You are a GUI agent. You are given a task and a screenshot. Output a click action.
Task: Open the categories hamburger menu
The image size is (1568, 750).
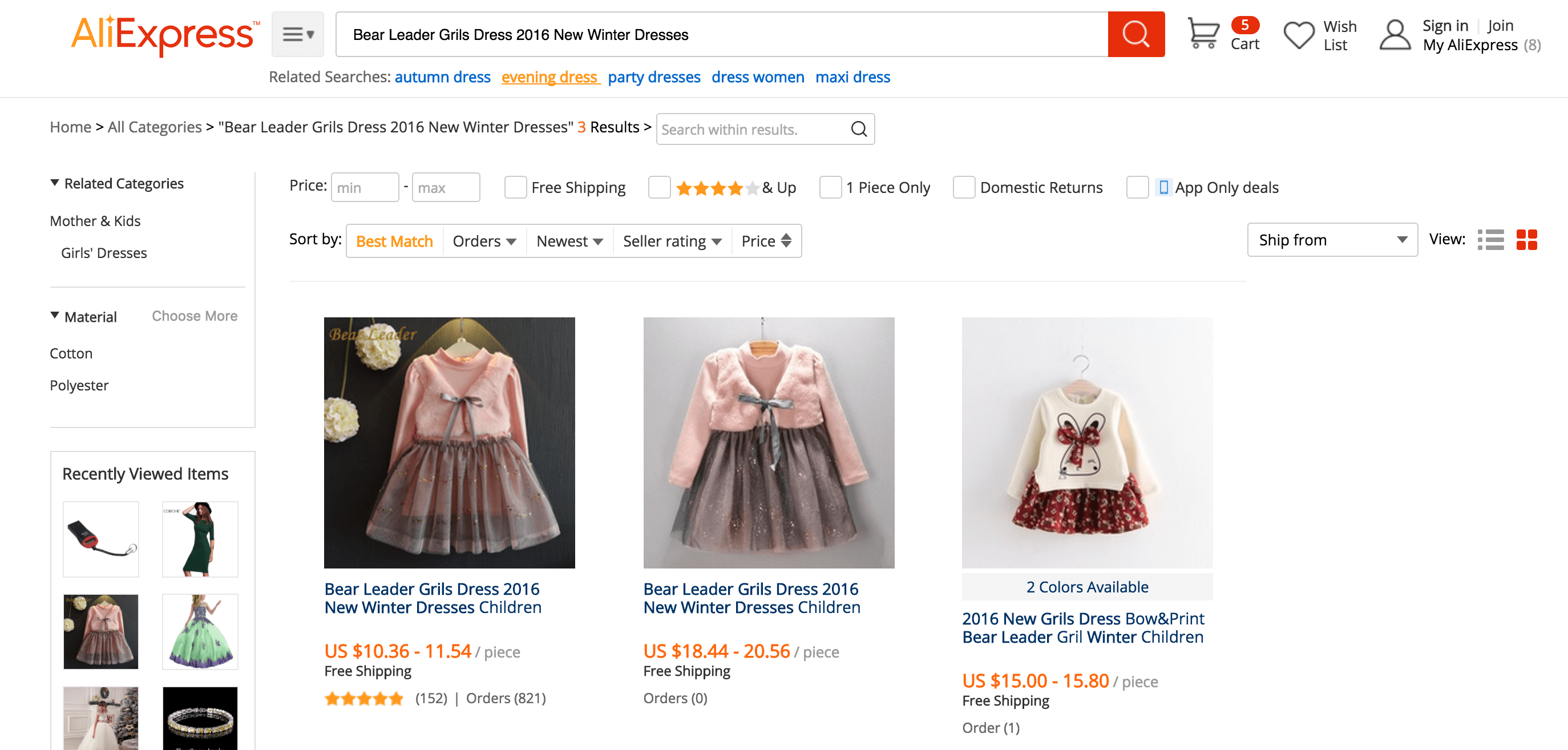pos(298,34)
